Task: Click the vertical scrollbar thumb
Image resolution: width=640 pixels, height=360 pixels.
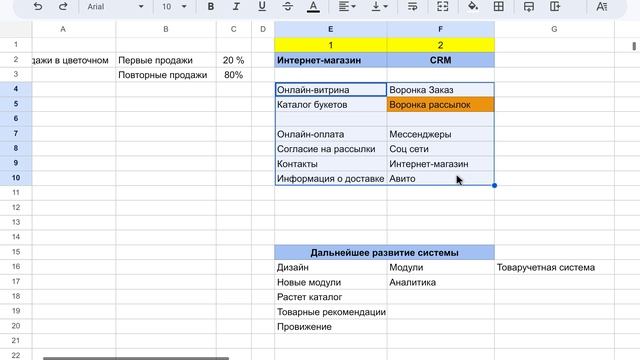Action: (634, 46)
